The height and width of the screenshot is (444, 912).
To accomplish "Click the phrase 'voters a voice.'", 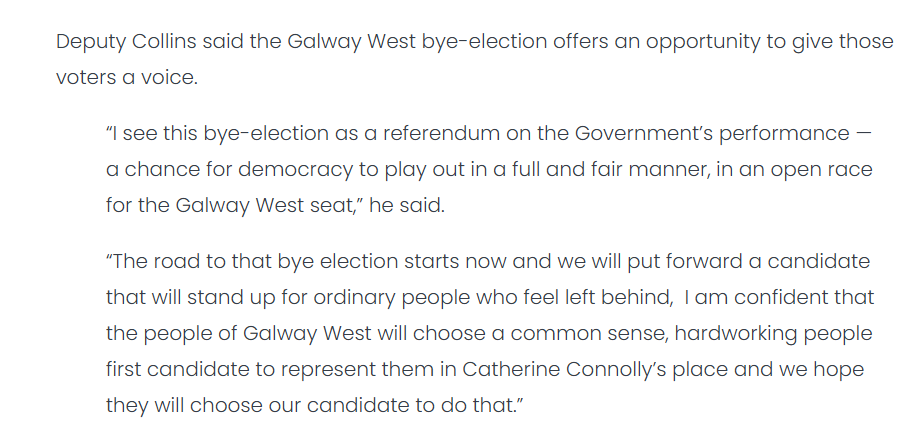I will pyautogui.click(x=127, y=78).
